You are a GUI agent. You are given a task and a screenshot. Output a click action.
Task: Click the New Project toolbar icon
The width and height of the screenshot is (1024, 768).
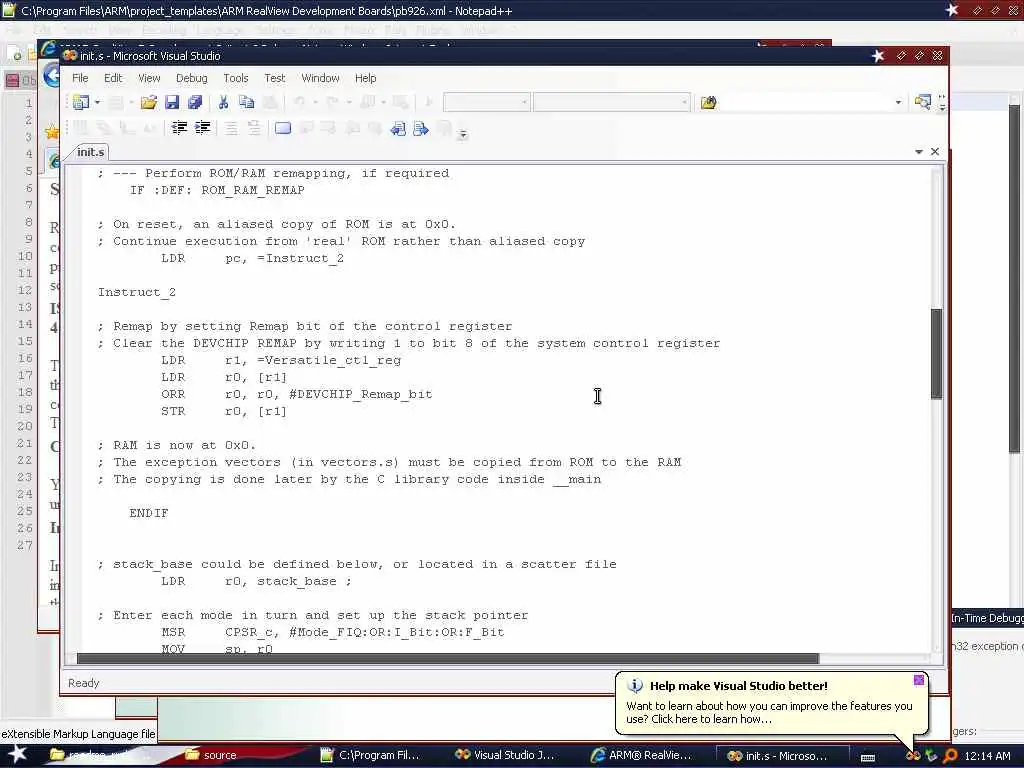pyautogui.click(x=81, y=103)
